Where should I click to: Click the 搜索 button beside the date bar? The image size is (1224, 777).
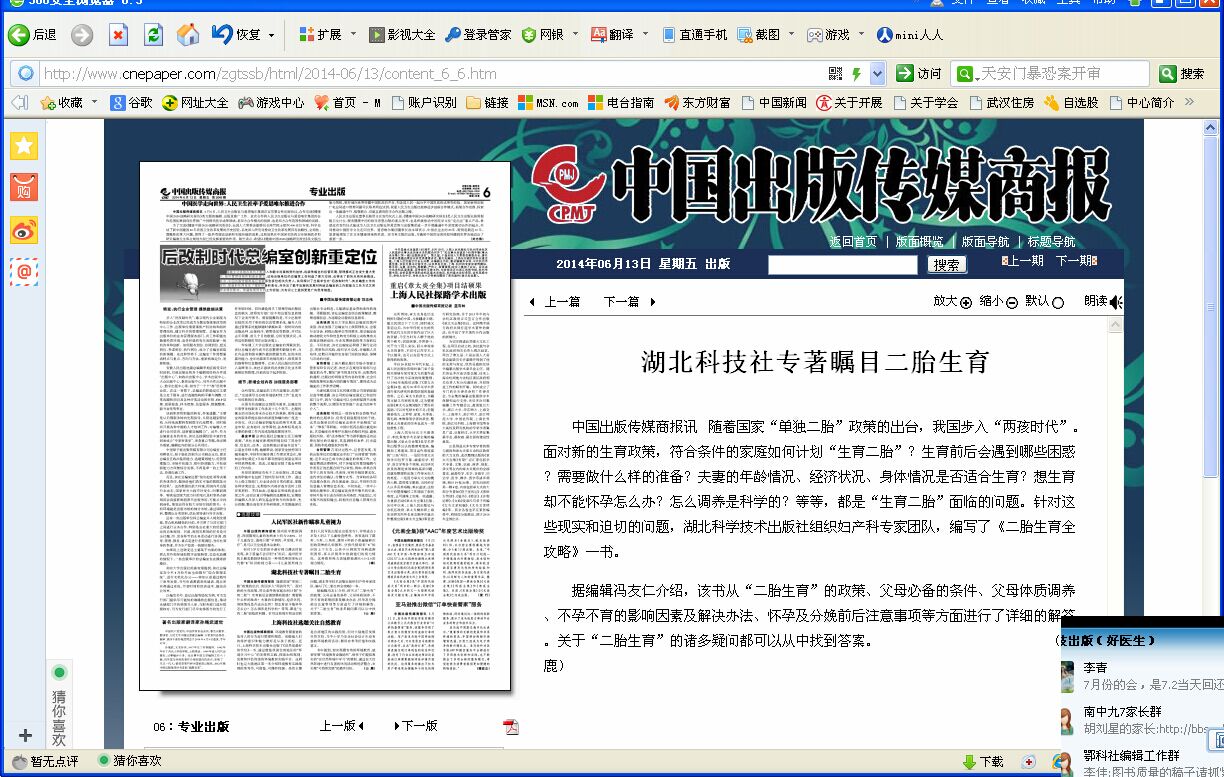946,265
